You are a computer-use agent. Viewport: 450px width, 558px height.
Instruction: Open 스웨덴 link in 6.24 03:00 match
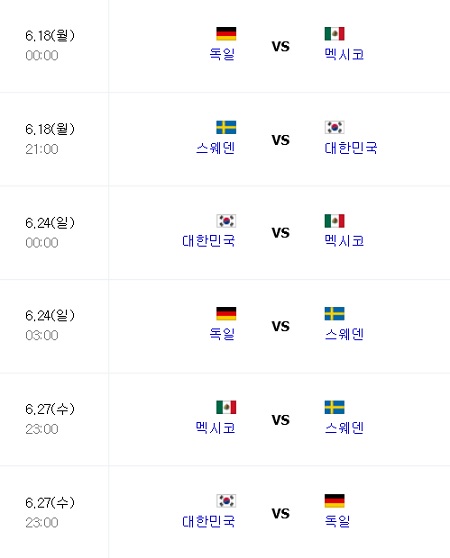coord(344,334)
